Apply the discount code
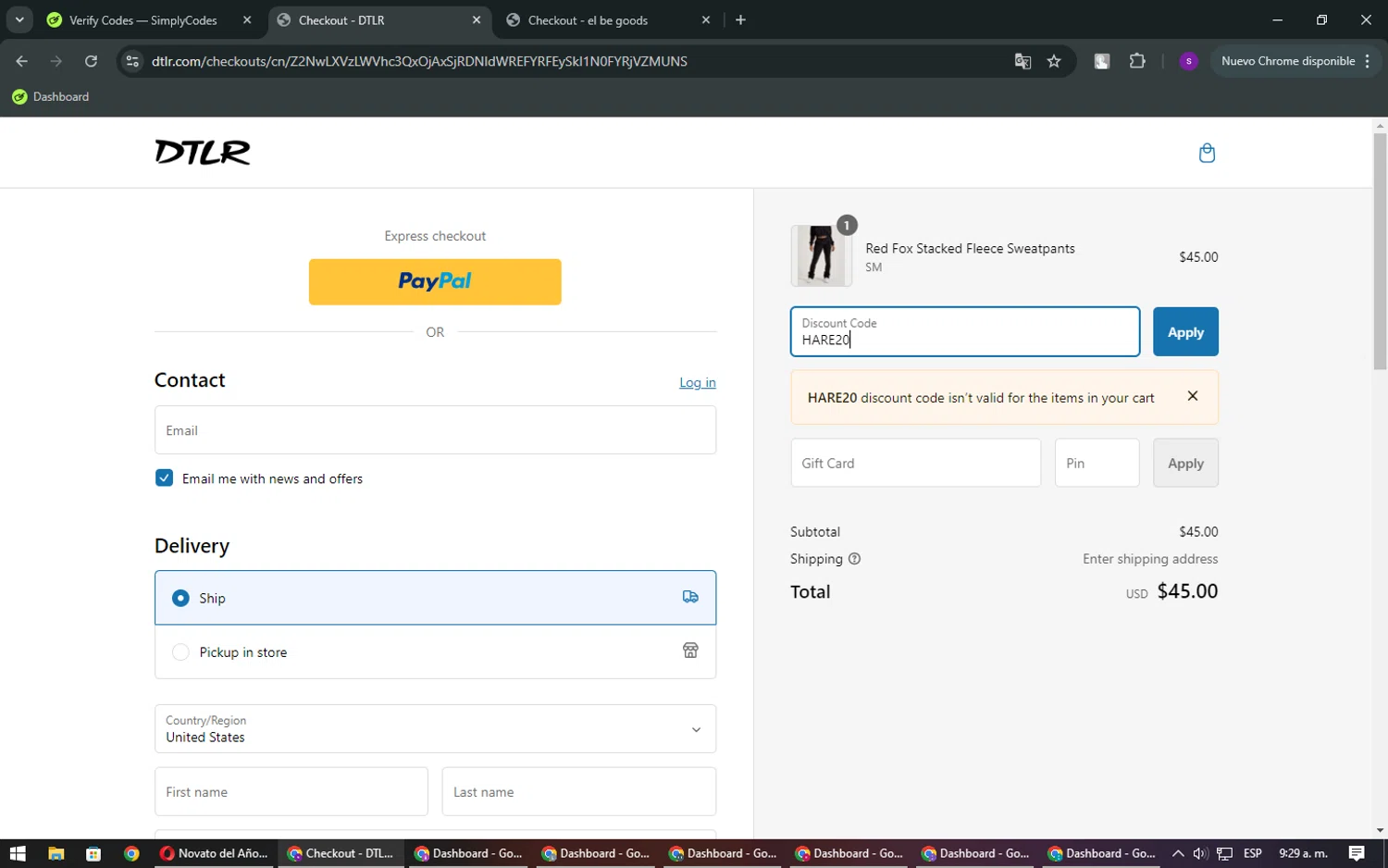 [x=1185, y=331]
